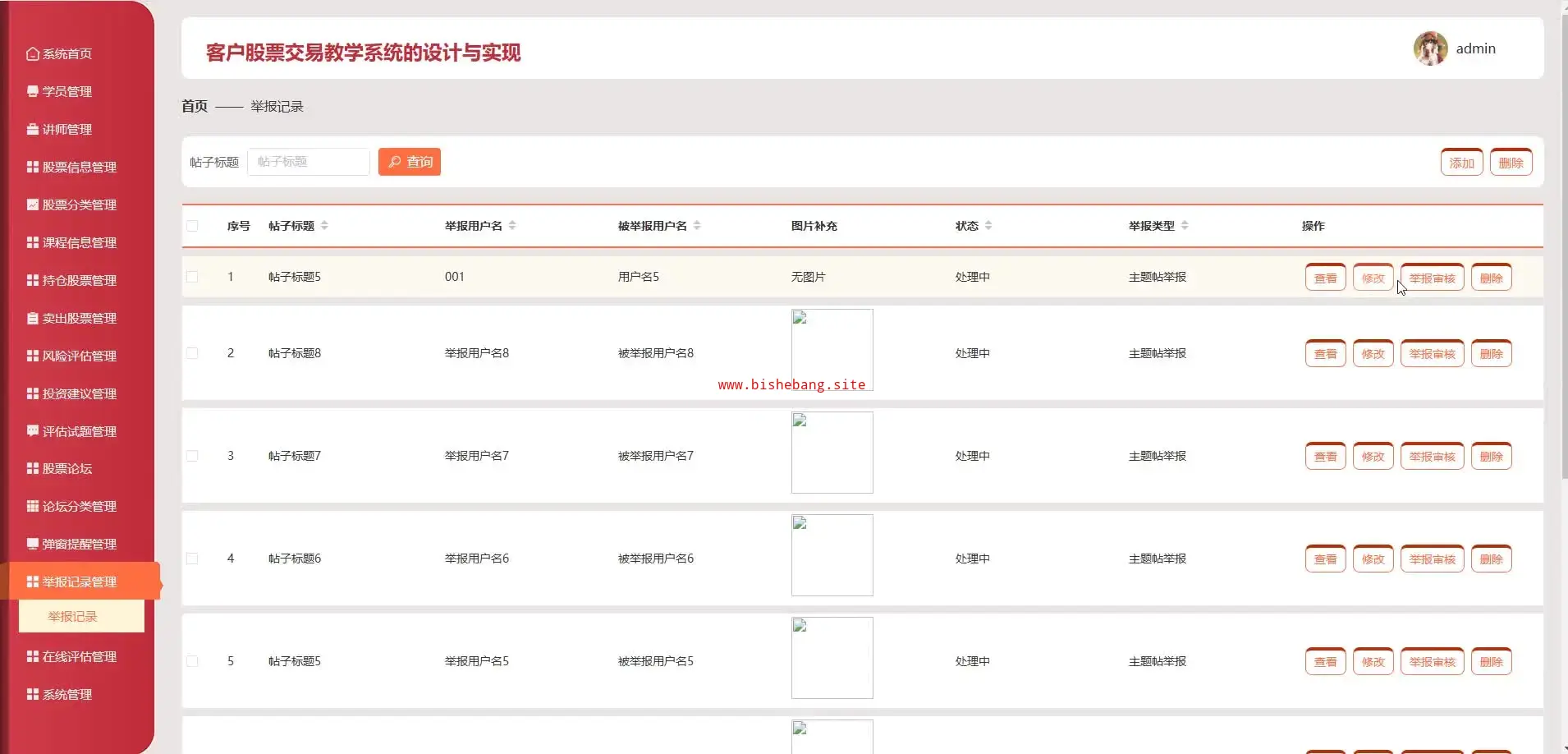Click 删除 for row 举报用户名5
This screenshot has height=754, width=1568.
(x=1491, y=662)
